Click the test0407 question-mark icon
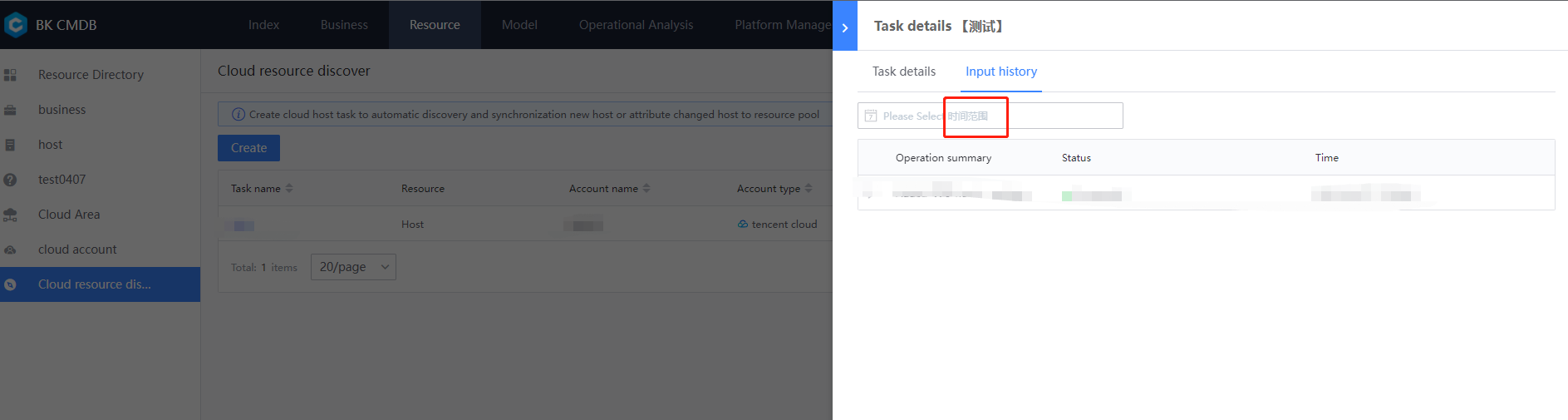1568x420 pixels. (10, 180)
